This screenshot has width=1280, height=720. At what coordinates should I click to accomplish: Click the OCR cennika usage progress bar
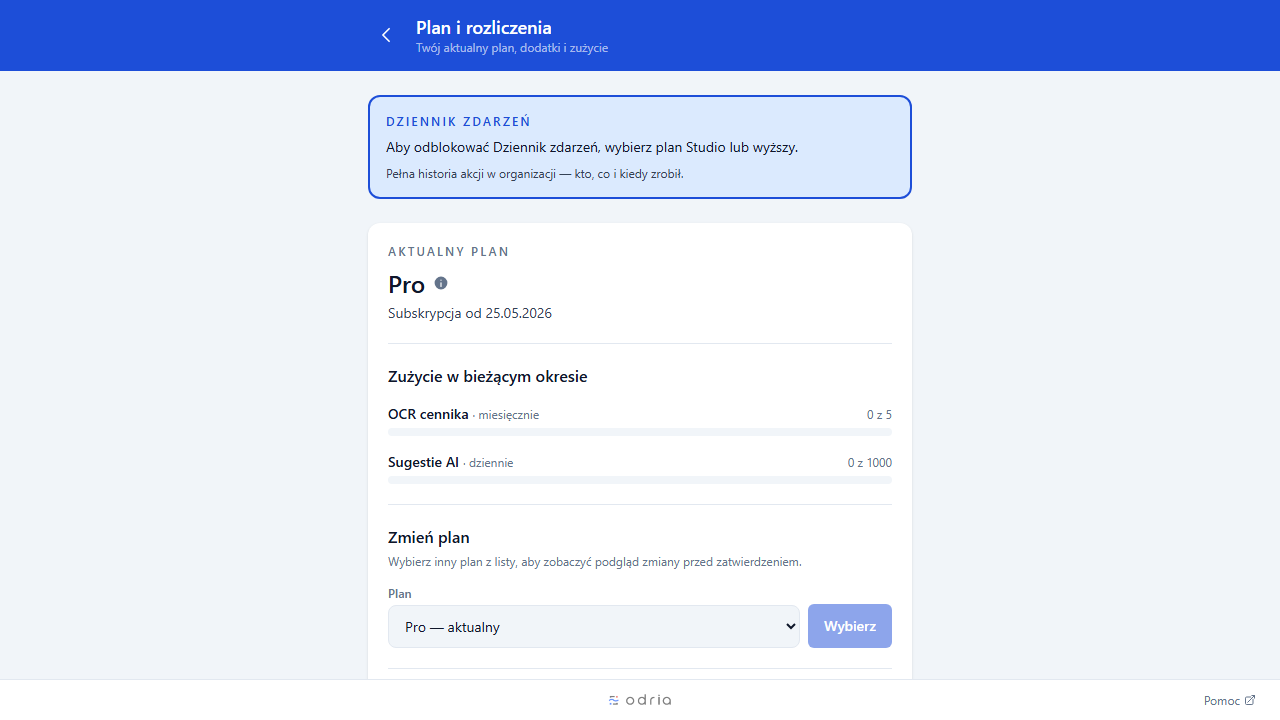click(x=640, y=432)
